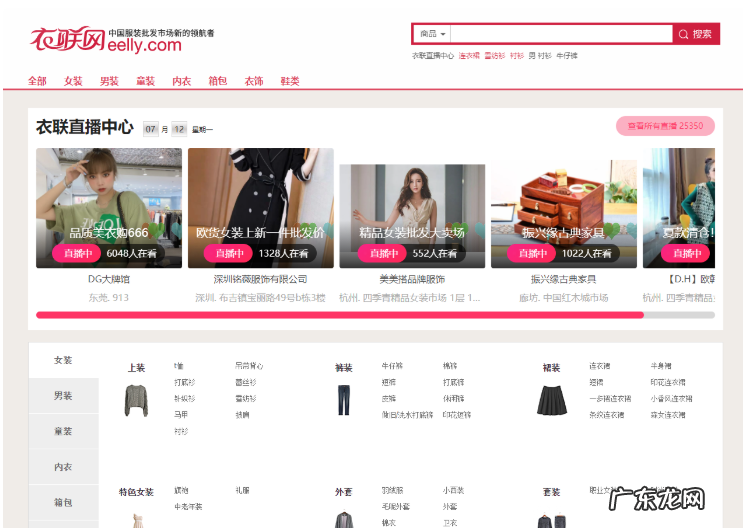This screenshot has width=743, height=528.
Task: Open the 欧货女装上新 live stream thumbnail
Action: click(x=261, y=208)
